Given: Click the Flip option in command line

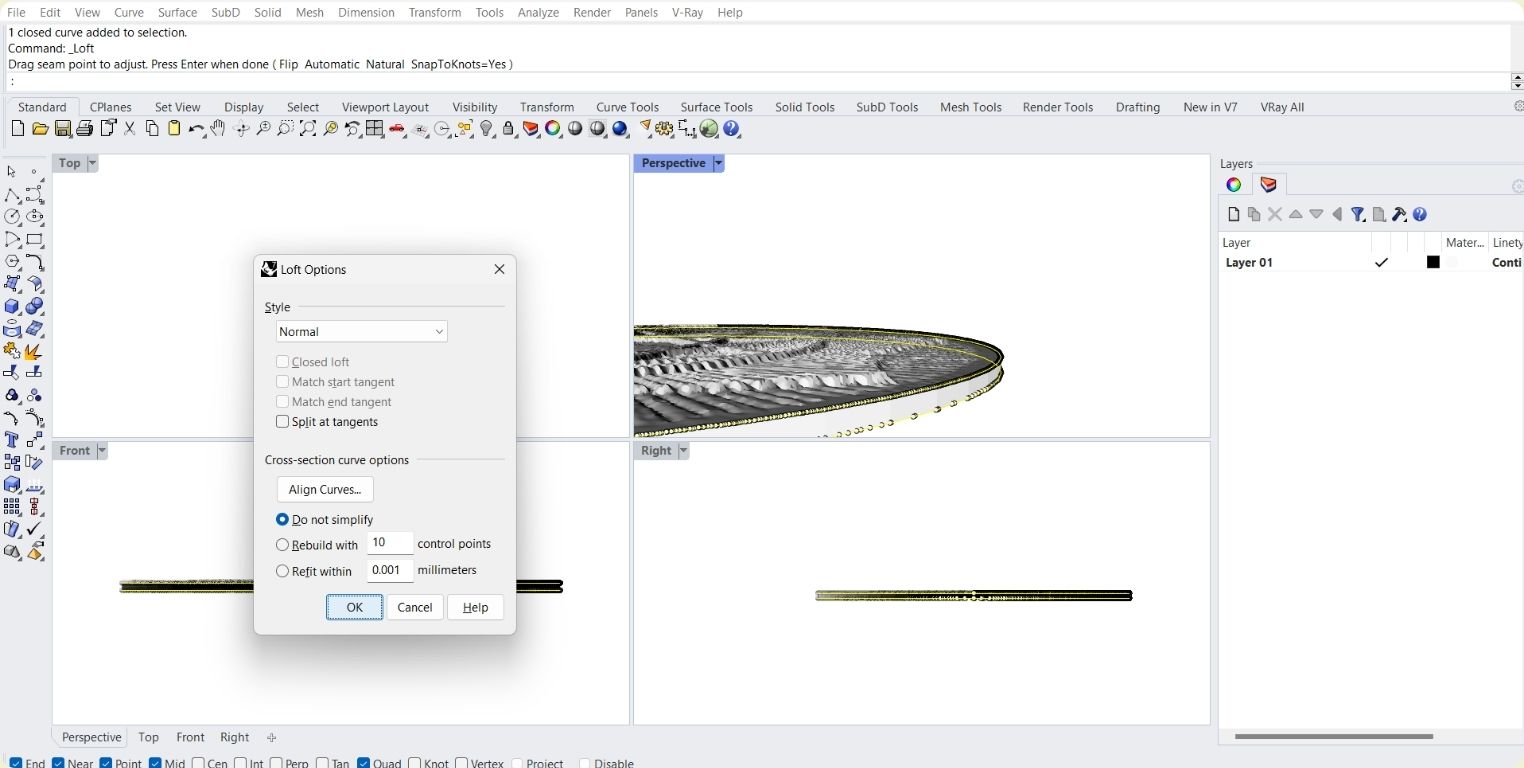Looking at the screenshot, I should (288, 64).
